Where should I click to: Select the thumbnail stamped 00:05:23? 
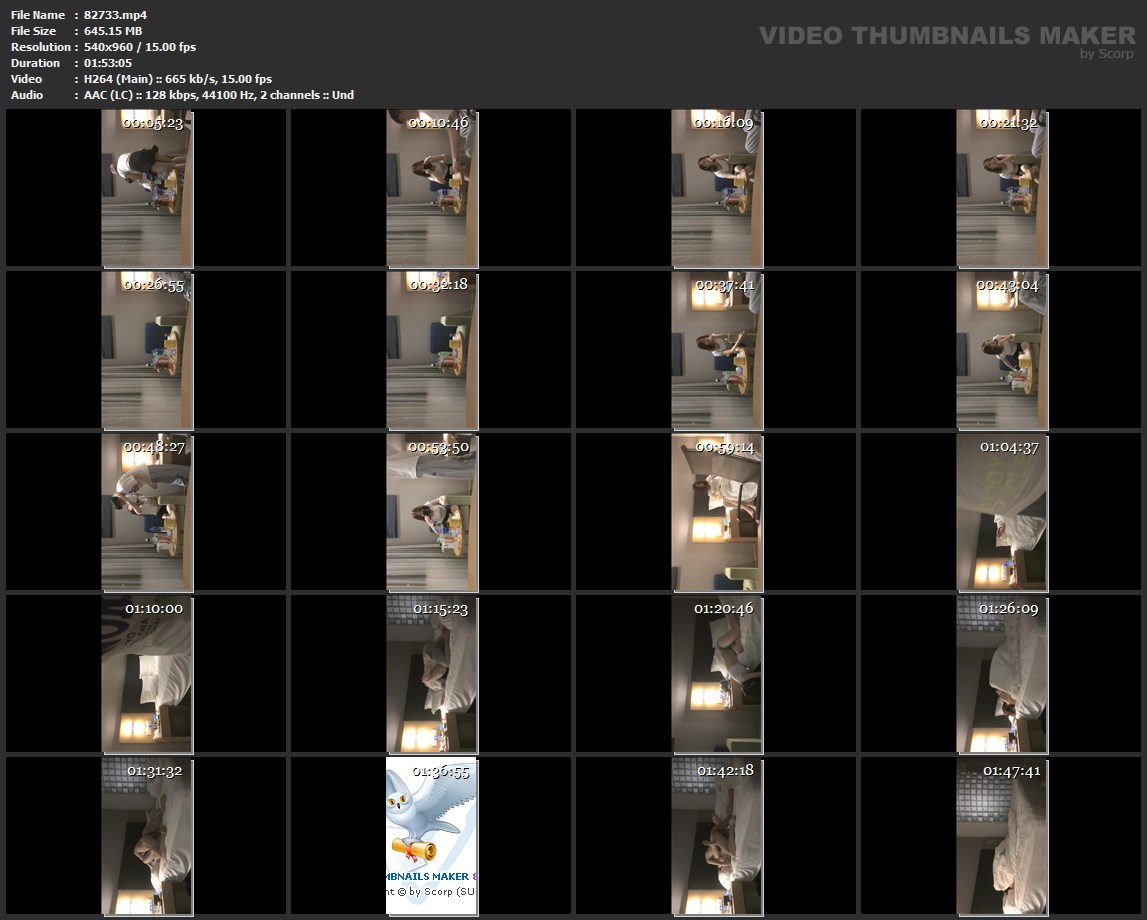pyautogui.click(x=146, y=188)
